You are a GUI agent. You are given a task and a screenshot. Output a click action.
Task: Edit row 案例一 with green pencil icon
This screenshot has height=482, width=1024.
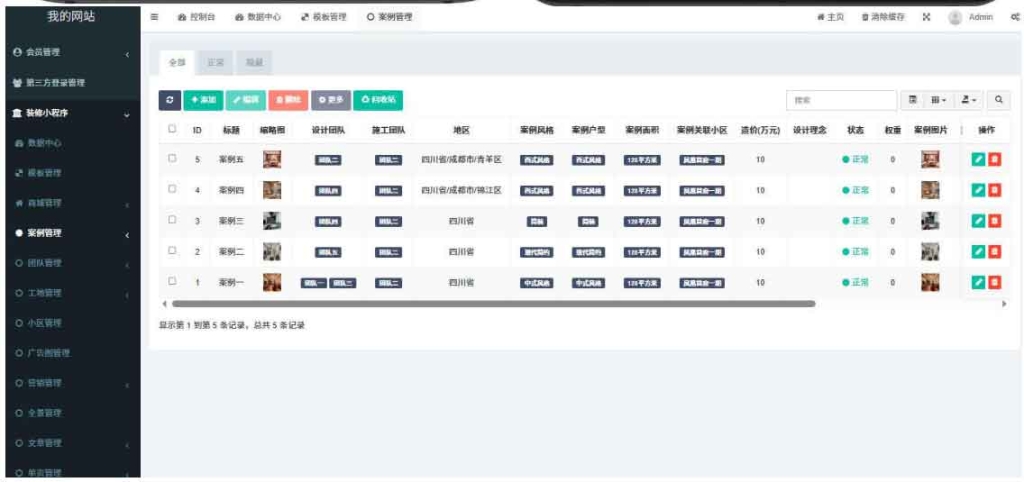[x=978, y=282]
